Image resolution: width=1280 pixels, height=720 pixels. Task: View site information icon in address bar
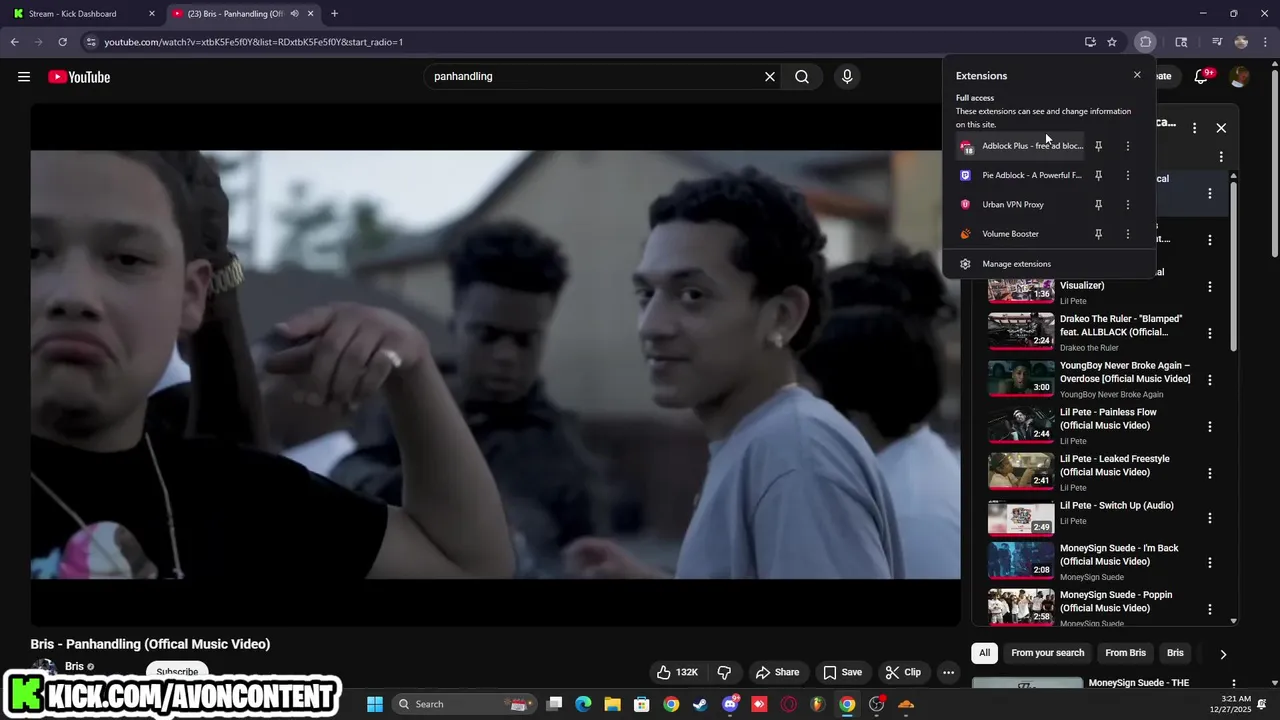(x=91, y=42)
